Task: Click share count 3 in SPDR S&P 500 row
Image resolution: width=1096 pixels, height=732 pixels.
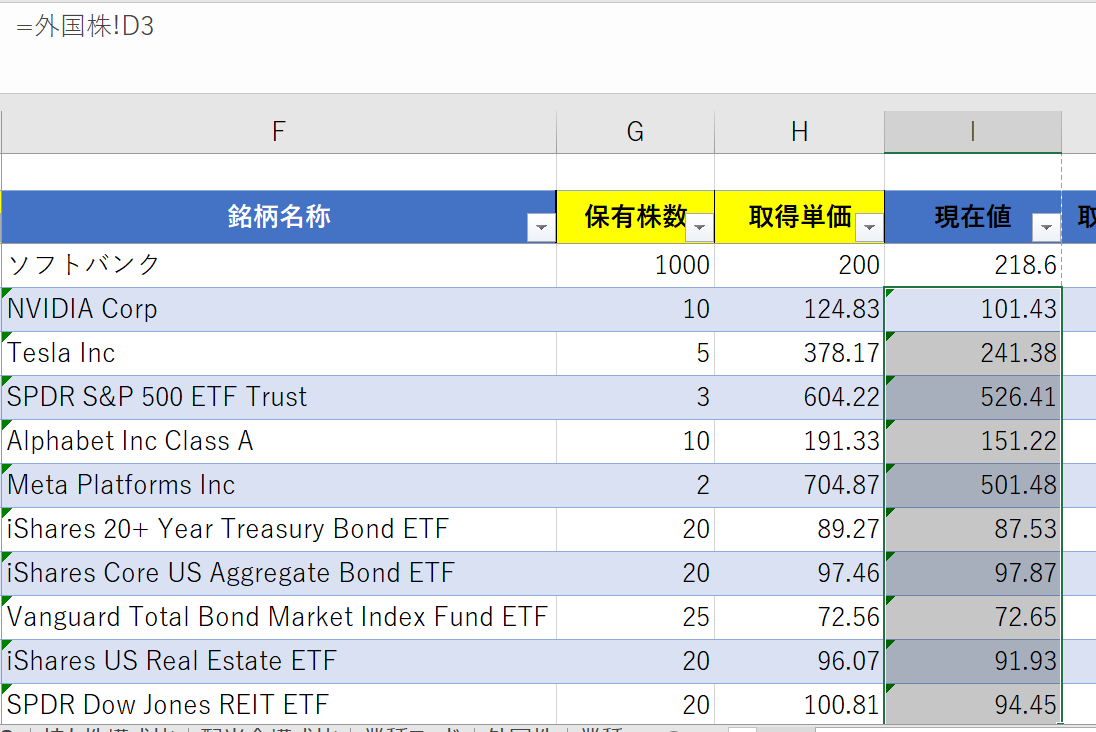Action: click(x=635, y=397)
